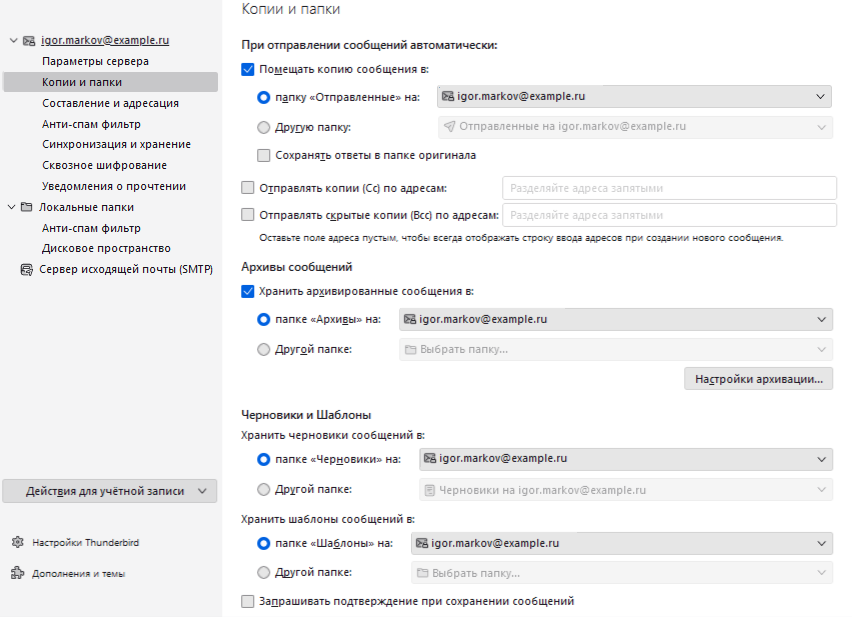Click the add-ons and themes puzzle icon

(x=17, y=573)
